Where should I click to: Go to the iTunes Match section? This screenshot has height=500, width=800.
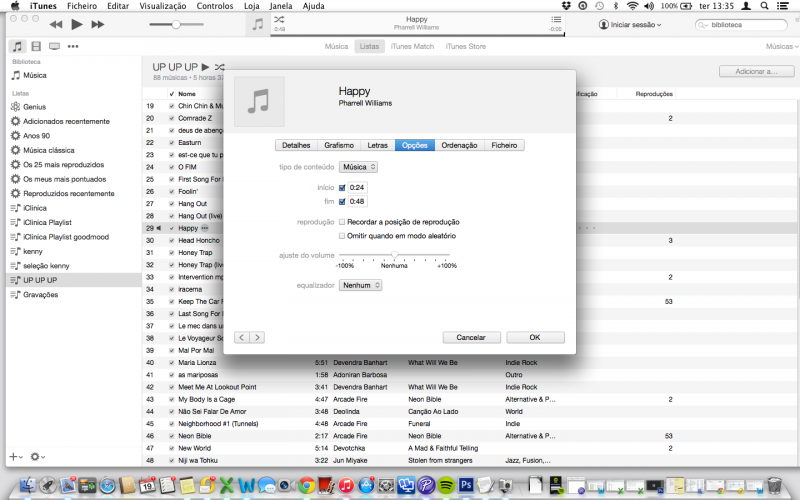pos(412,46)
